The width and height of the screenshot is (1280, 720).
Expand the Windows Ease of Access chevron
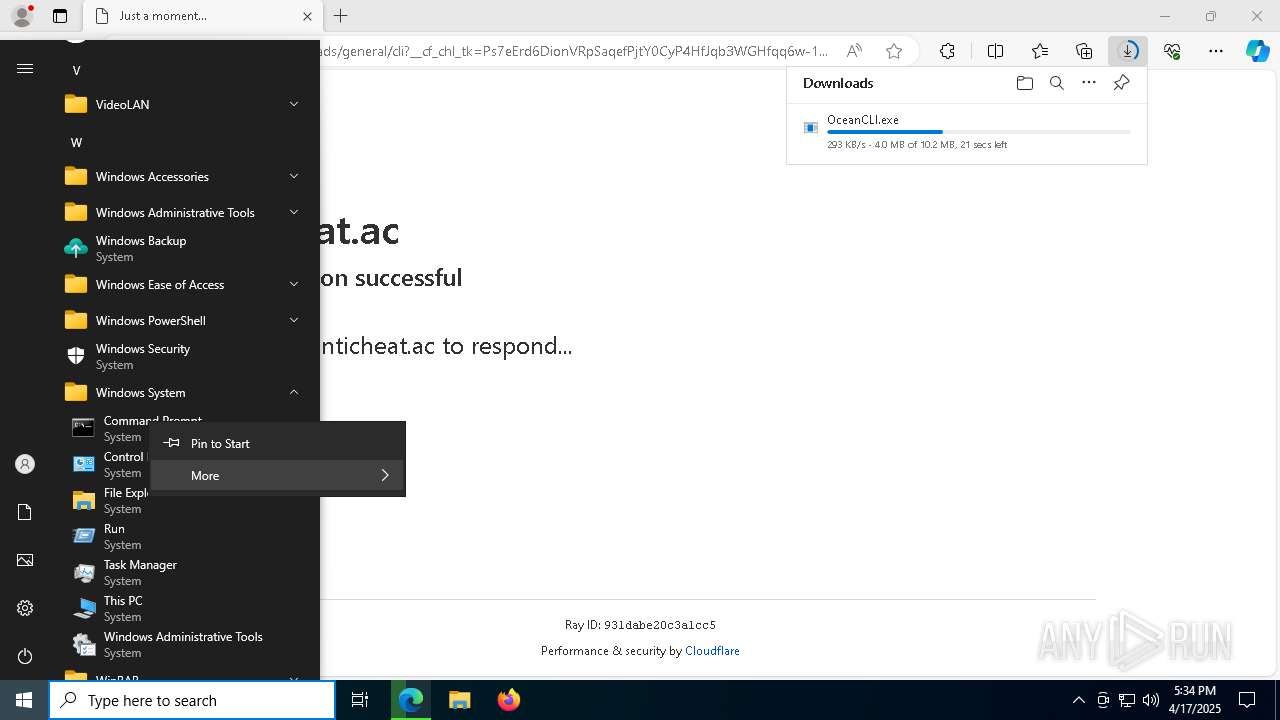point(294,284)
